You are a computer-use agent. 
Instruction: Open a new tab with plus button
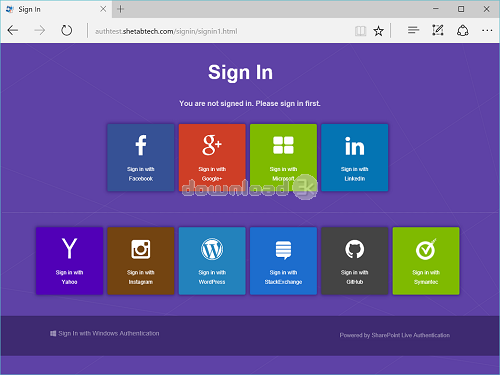point(121,9)
